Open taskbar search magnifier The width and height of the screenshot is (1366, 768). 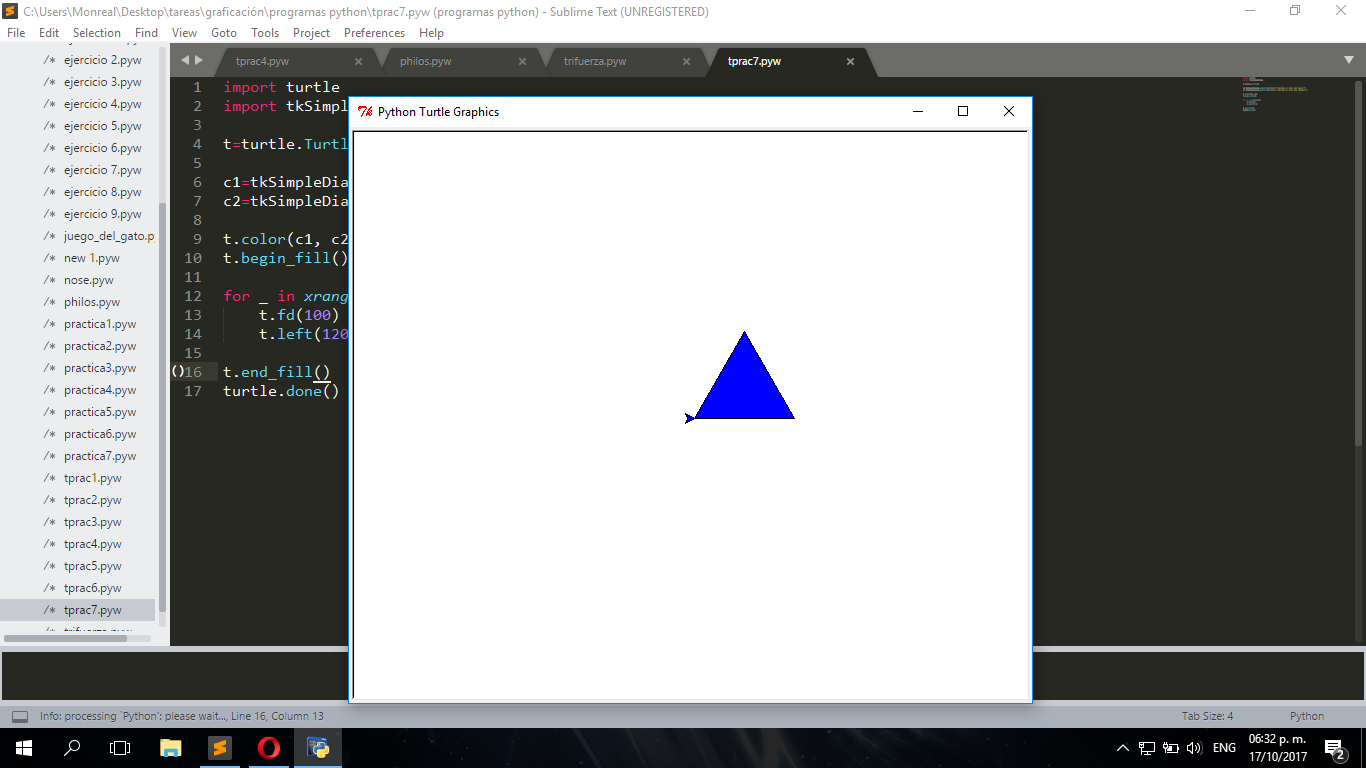[x=72, y=747]
